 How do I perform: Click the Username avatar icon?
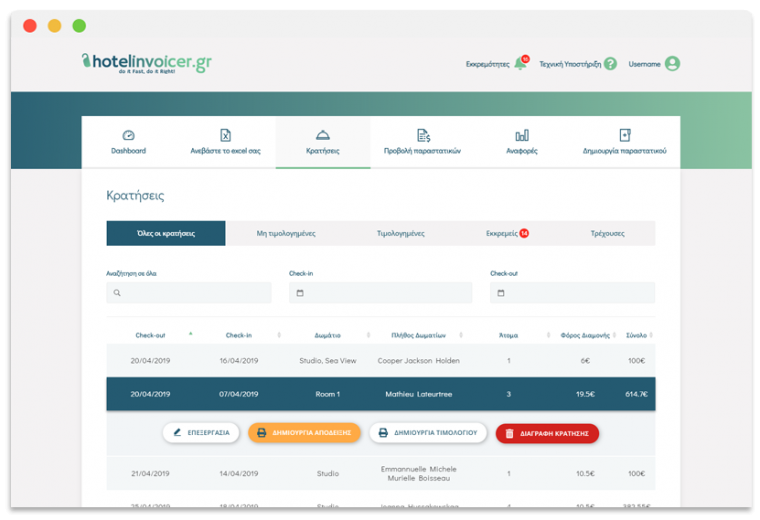click(672, 64)
